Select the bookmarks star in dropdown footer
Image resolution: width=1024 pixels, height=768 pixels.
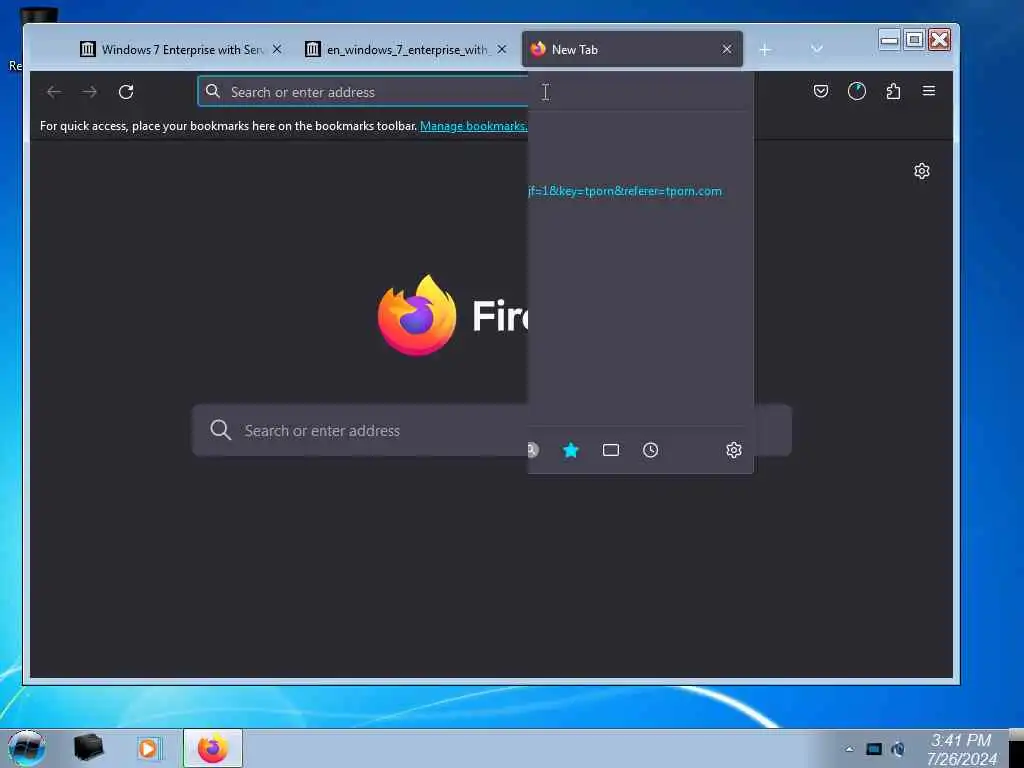point(571,450)
